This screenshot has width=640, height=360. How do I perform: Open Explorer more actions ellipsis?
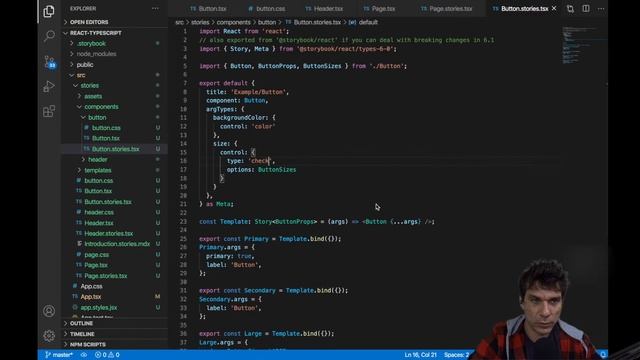pyautogui.click(x=155, y=9)
